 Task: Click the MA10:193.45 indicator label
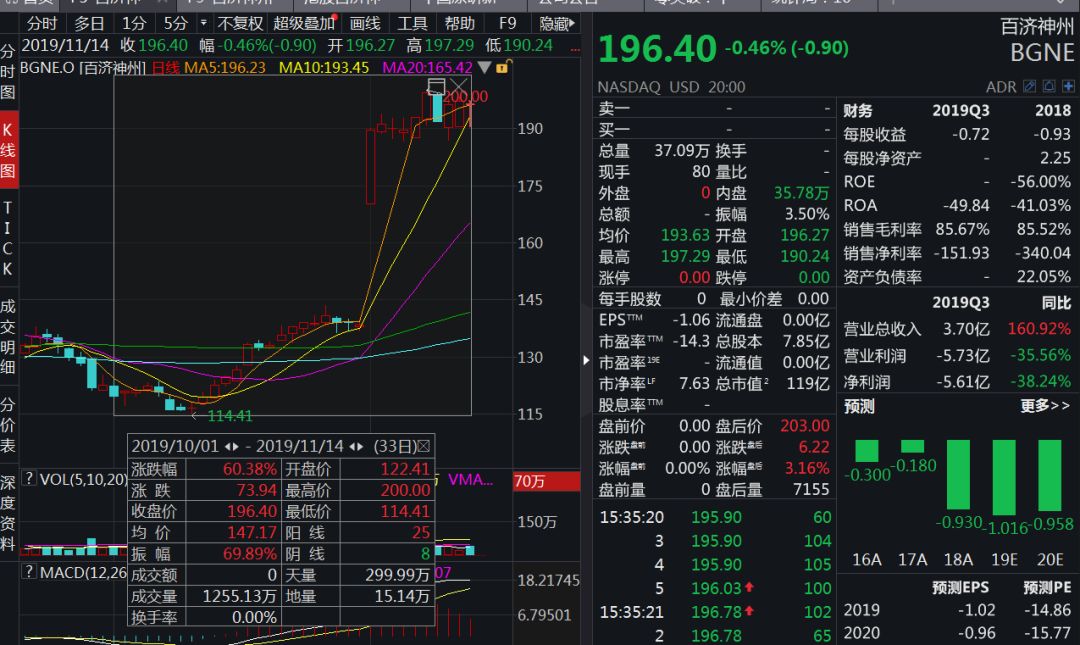pos(324,68)
